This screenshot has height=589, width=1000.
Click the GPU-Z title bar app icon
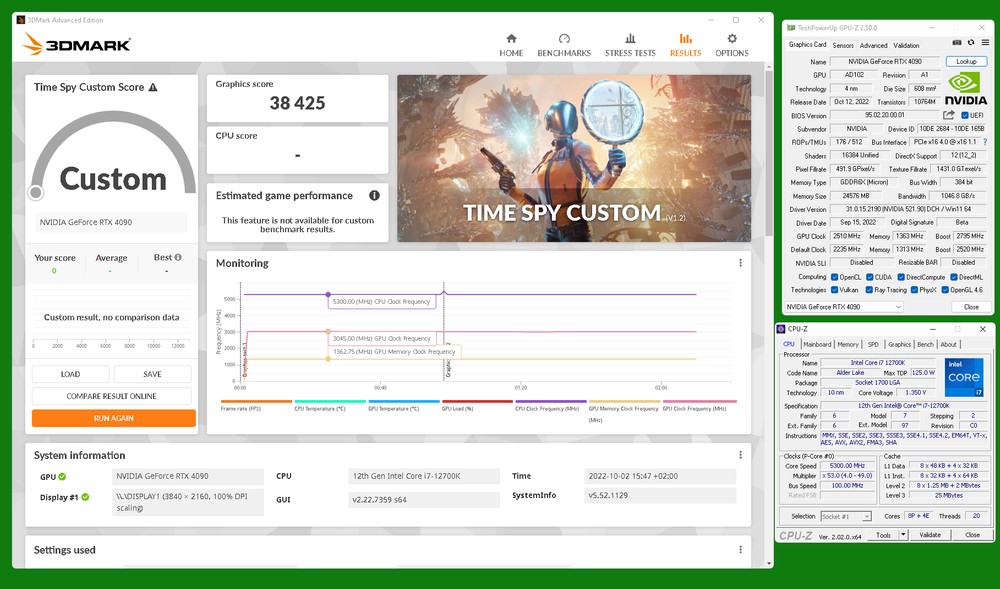[791, 28]
